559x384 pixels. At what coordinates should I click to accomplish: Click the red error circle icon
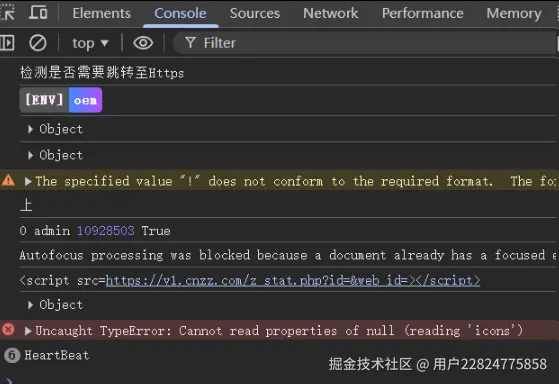[8, 329]
